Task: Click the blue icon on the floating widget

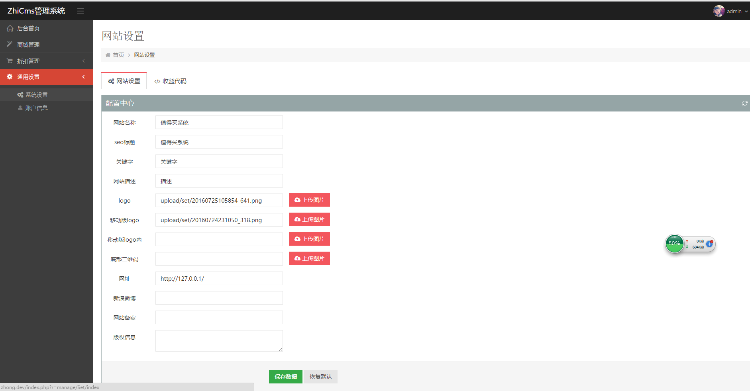Action: [710, 244]
